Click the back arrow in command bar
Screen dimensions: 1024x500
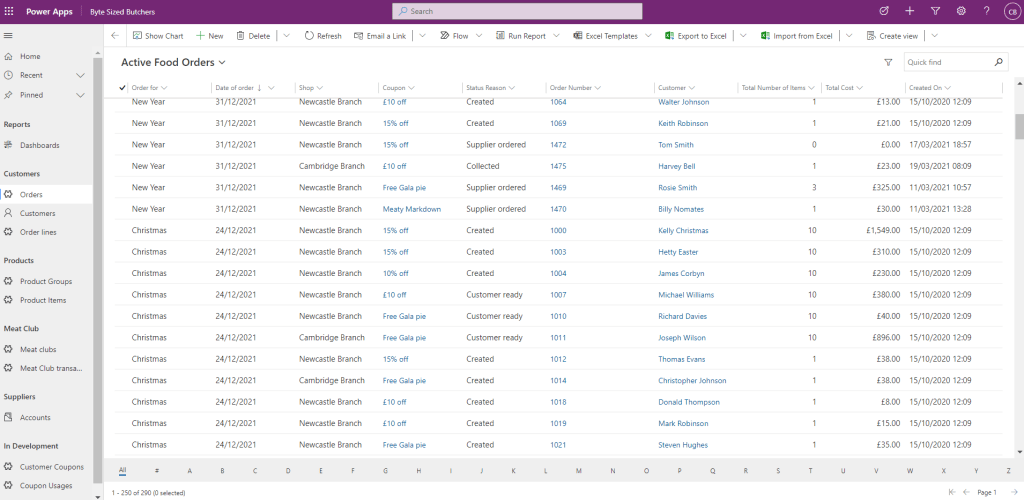click(115, 36)
